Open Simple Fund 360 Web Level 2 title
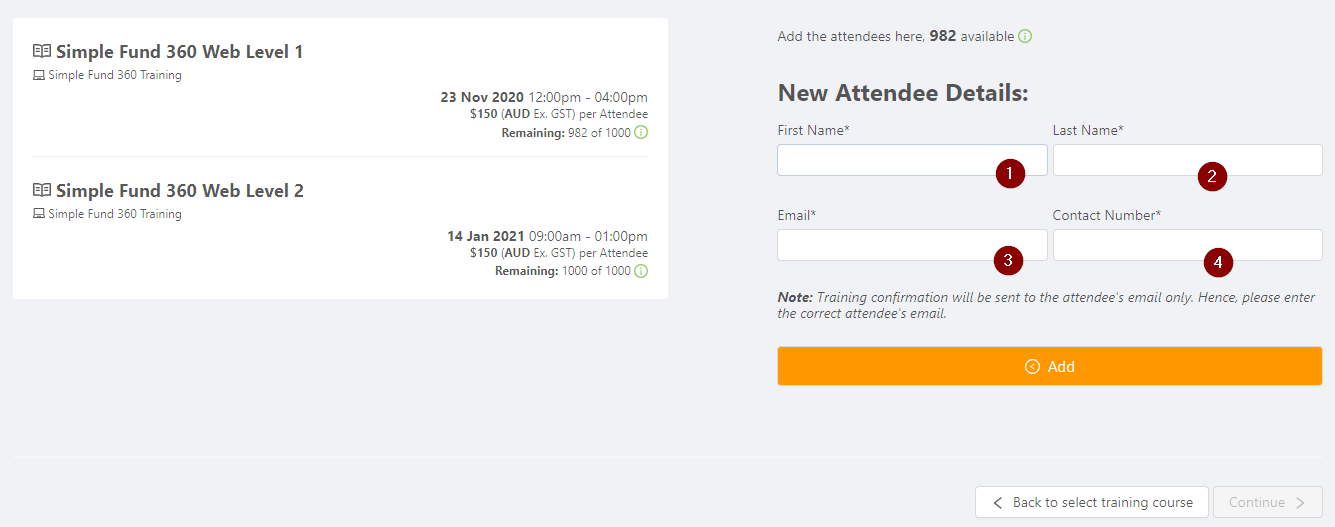1335x527 pixels. tap(179, 190)
